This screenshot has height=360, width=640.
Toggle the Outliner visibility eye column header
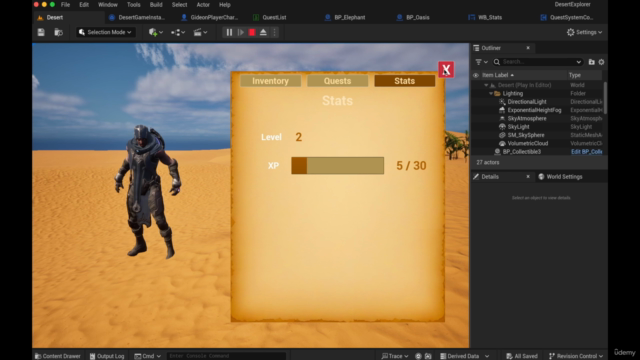coord(476,75)
